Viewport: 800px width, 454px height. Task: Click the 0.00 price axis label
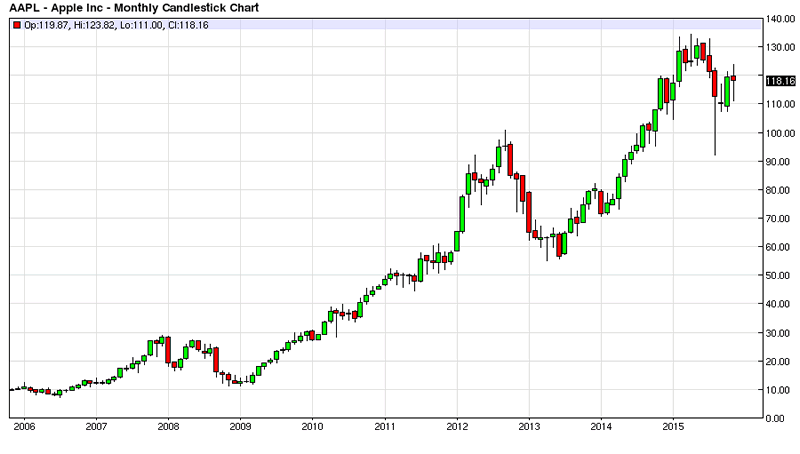[776, 418]
